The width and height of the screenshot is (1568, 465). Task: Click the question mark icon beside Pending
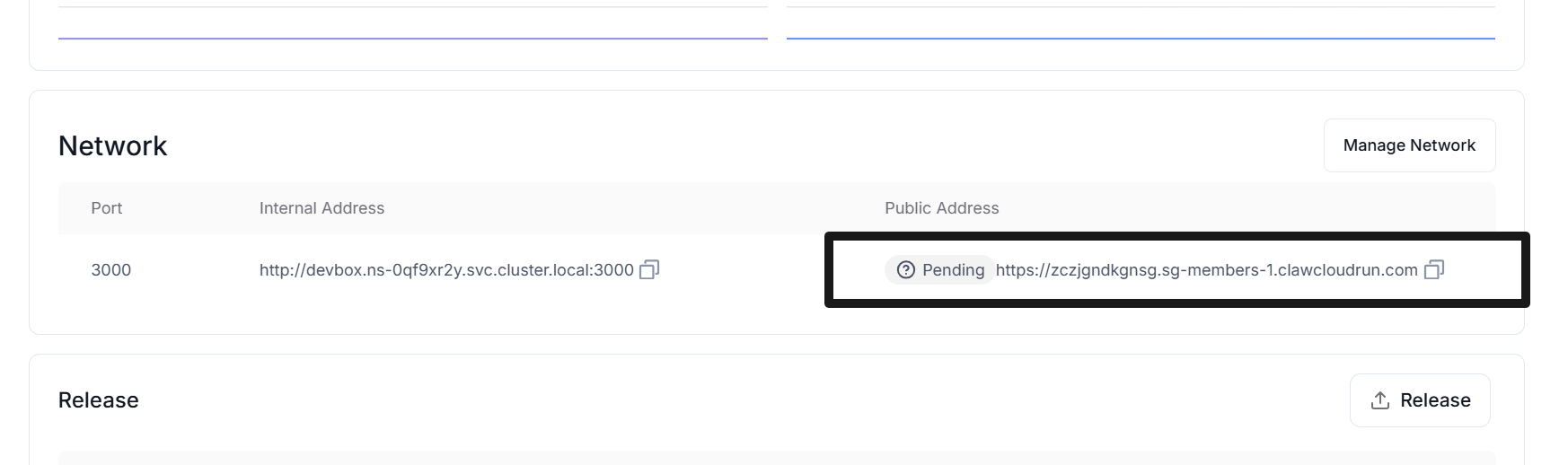pyautogui.click(x=906, y=269)
